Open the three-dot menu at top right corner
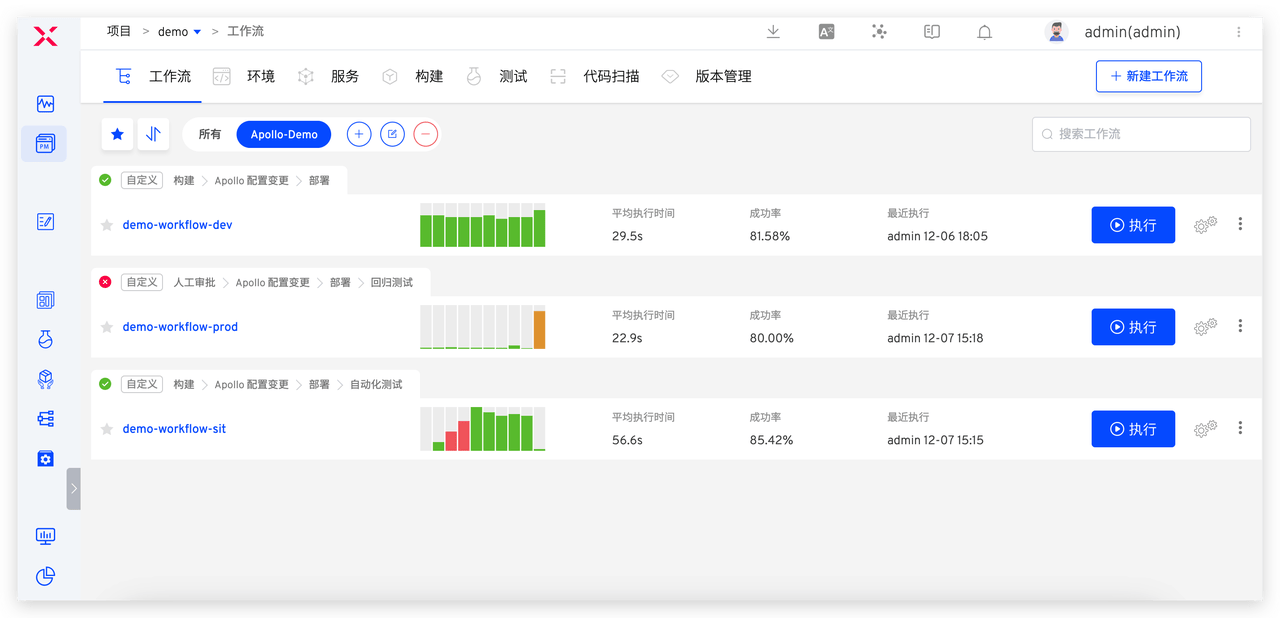This screenshot has width=1280, height=618. pos(1238,31)
